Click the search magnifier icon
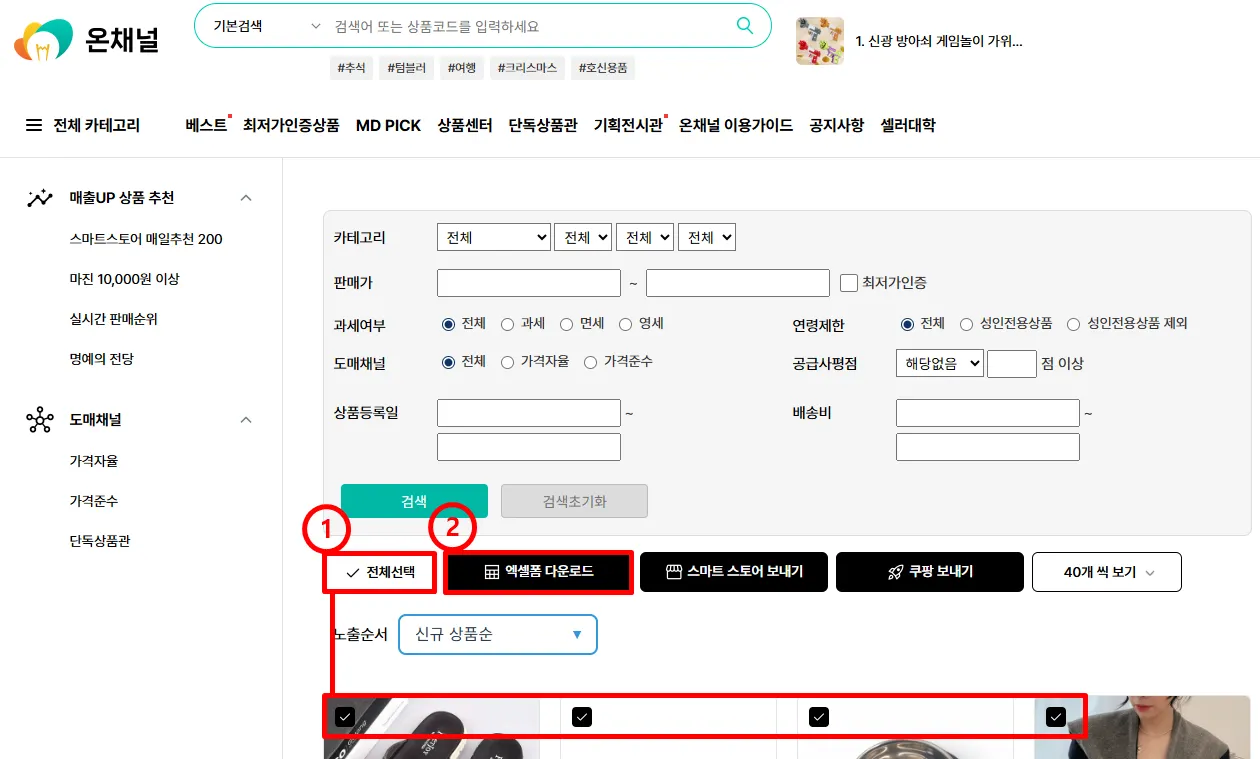Screen dimensions: 1260x759 pos(744,26)
